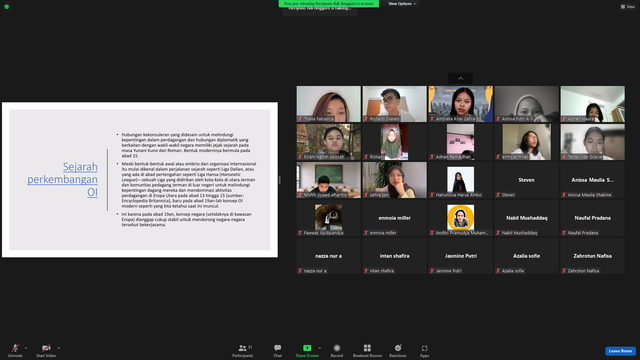Open audio options arrow beside Unmute
The width and height of the screenshot is (640, 360).
[26, 348]
